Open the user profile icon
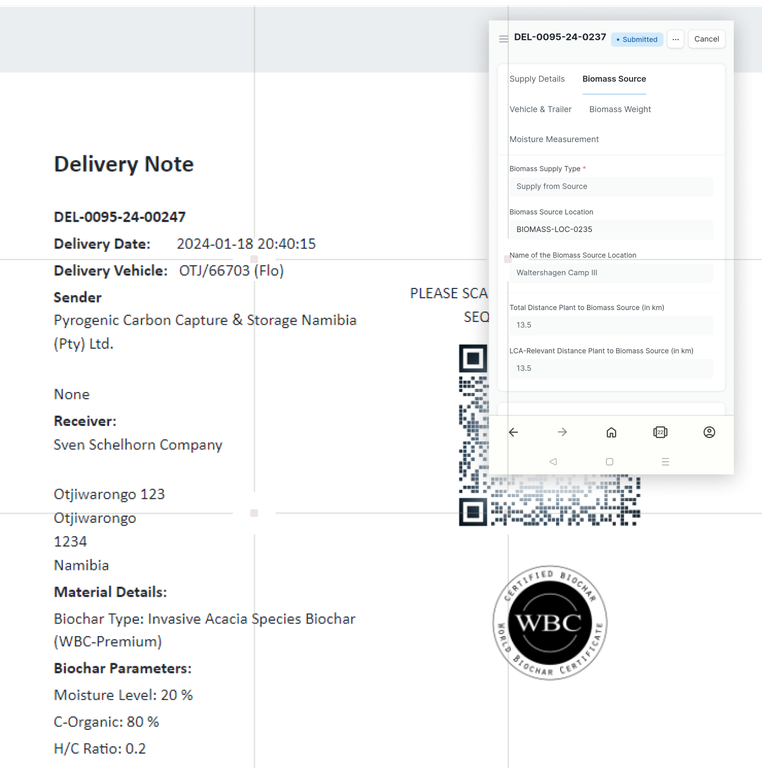 coord(709,432)
